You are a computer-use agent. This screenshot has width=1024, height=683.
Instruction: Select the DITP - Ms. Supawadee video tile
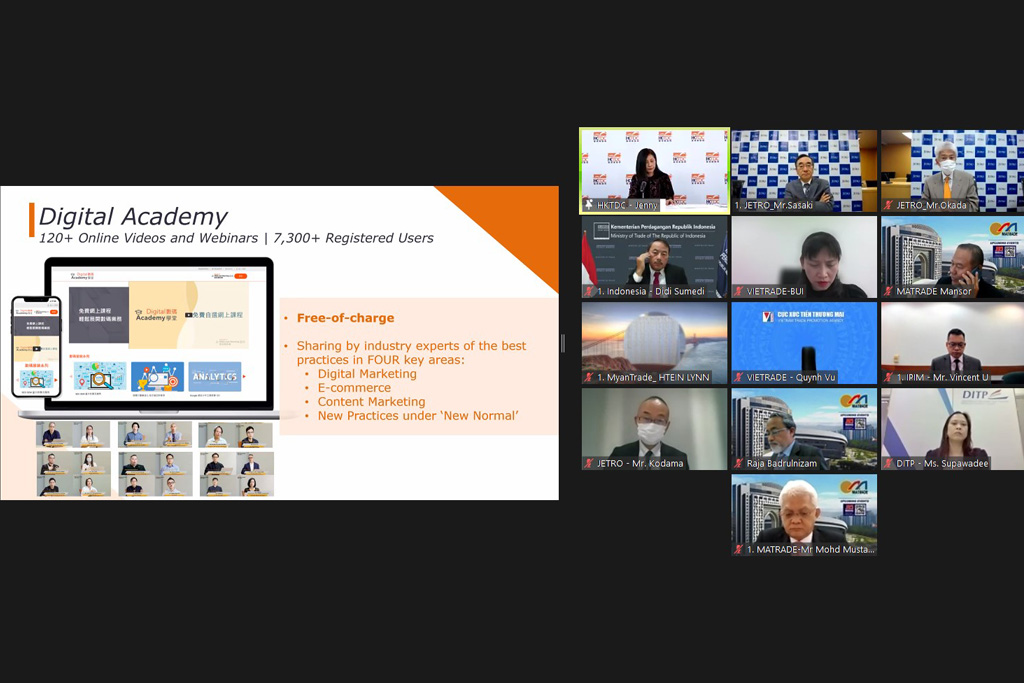[952, 429]
